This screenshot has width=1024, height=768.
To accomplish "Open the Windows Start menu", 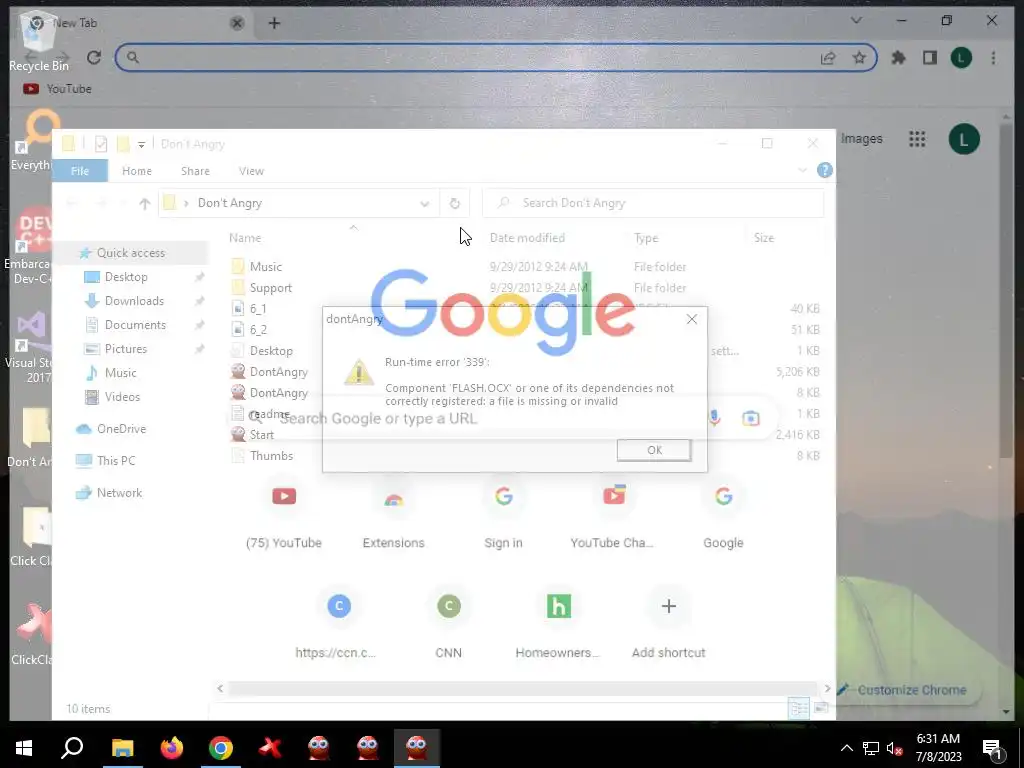I will coord(24,748).
